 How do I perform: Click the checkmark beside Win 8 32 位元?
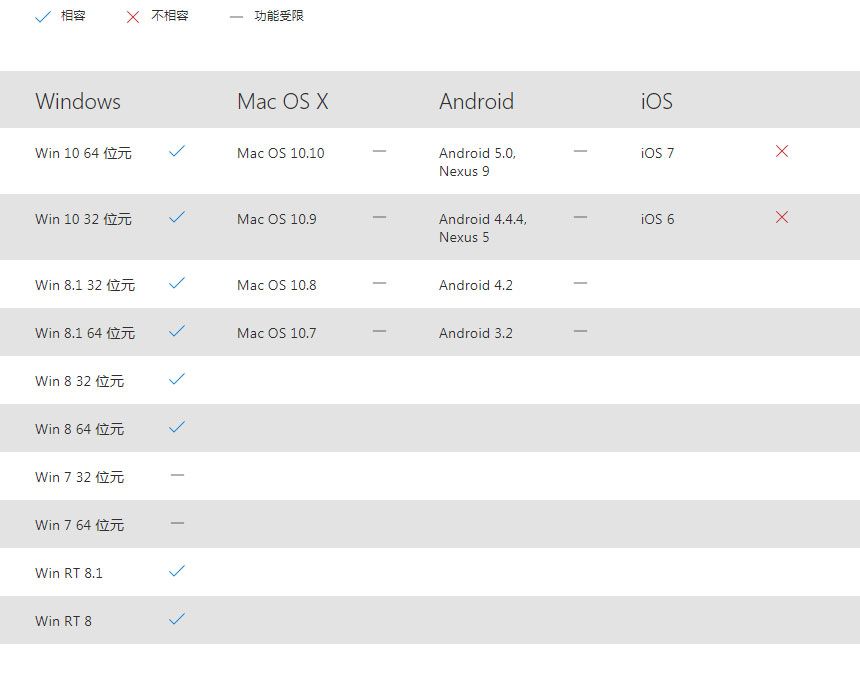(177, 379)
